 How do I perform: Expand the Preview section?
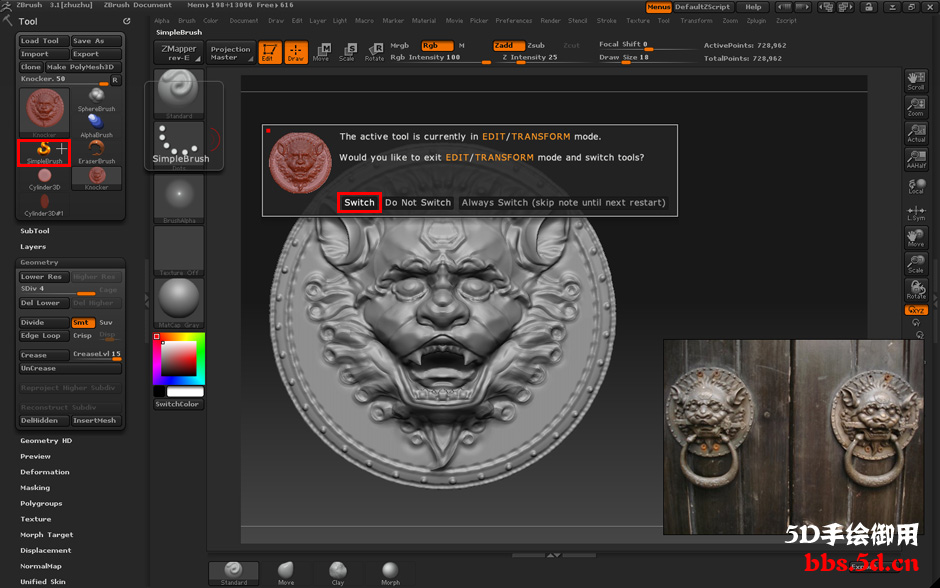pyautogui.click(x=35, y=456)
